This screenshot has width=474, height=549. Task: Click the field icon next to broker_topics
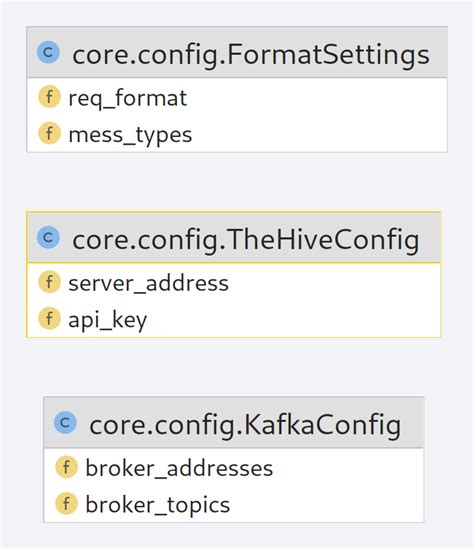pos(66,503)
